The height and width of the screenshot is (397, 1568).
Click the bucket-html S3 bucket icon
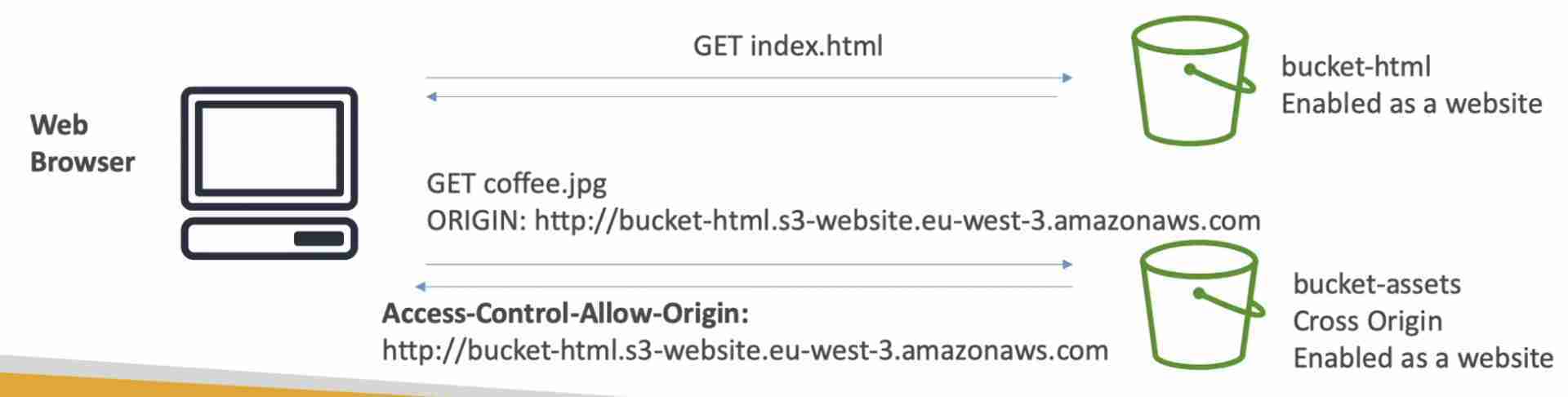(1190, 79)
